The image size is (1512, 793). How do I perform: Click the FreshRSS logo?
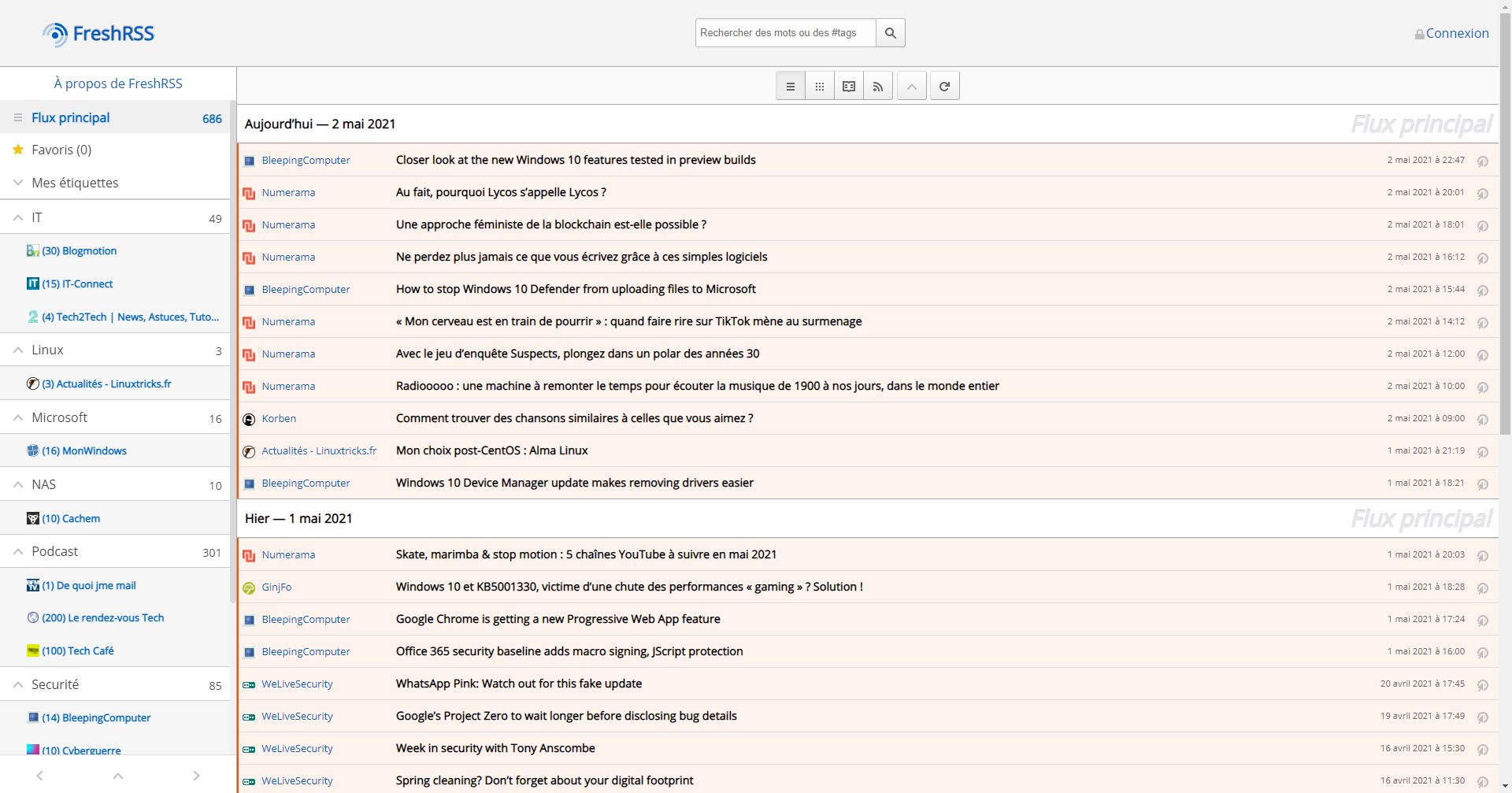[x=98, y=34]
